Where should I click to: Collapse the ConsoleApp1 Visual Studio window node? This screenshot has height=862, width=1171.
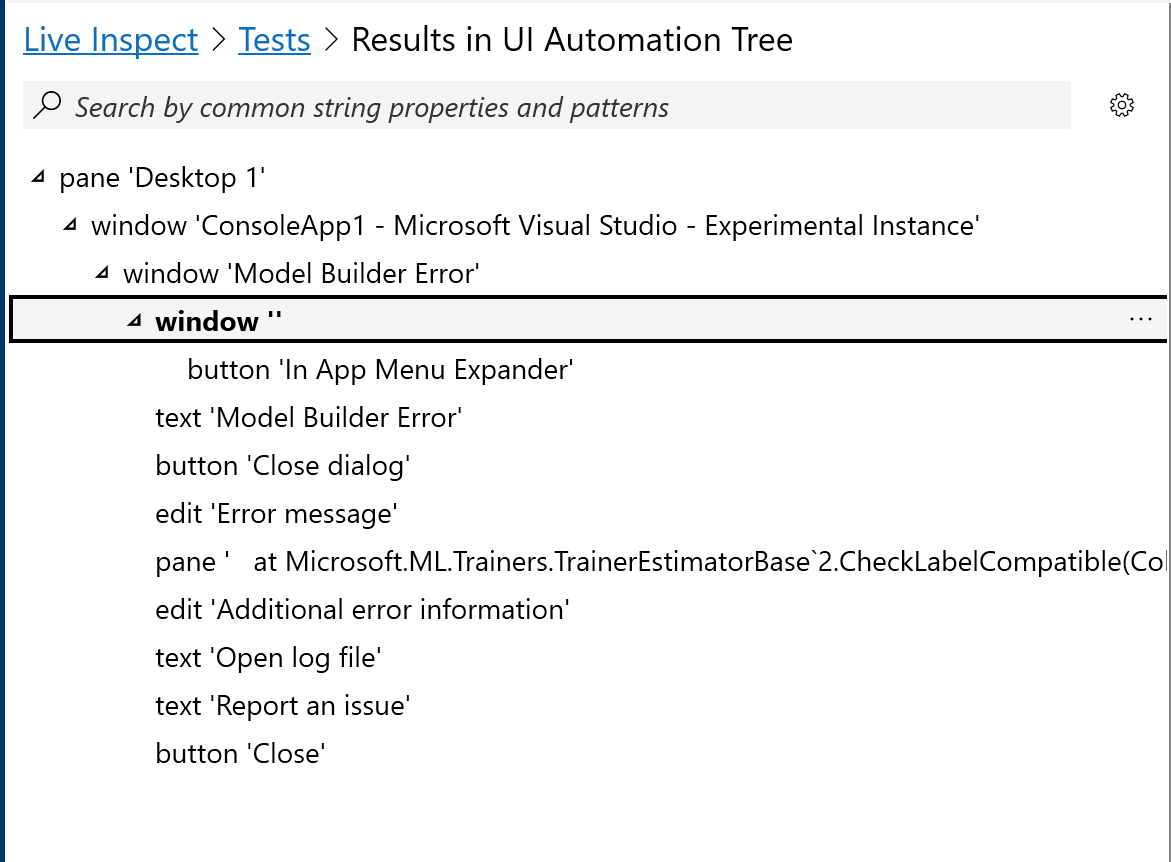(x=69, y=225)
